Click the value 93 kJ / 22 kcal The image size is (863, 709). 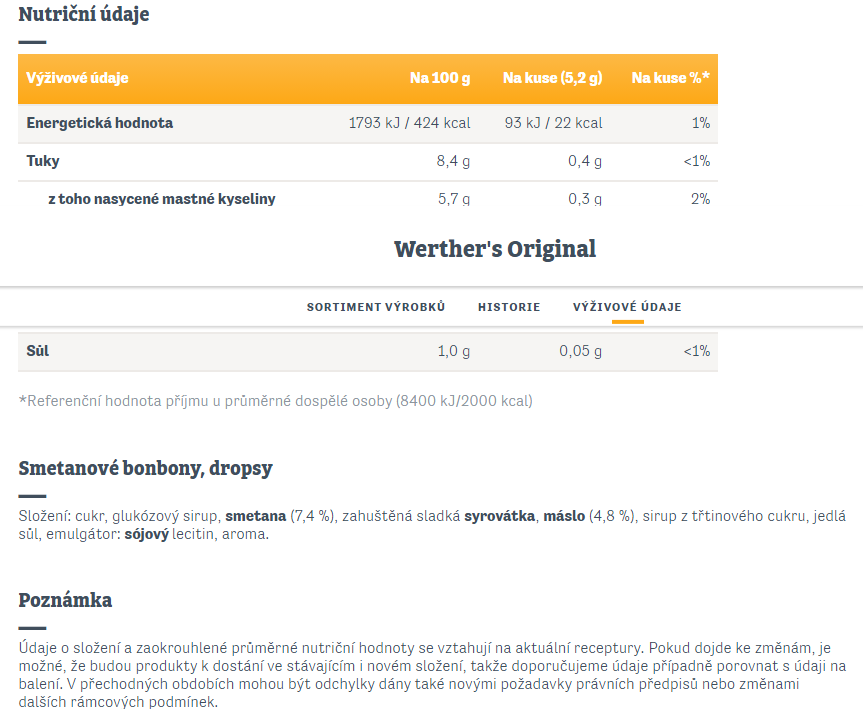click(x=554, y=123)
